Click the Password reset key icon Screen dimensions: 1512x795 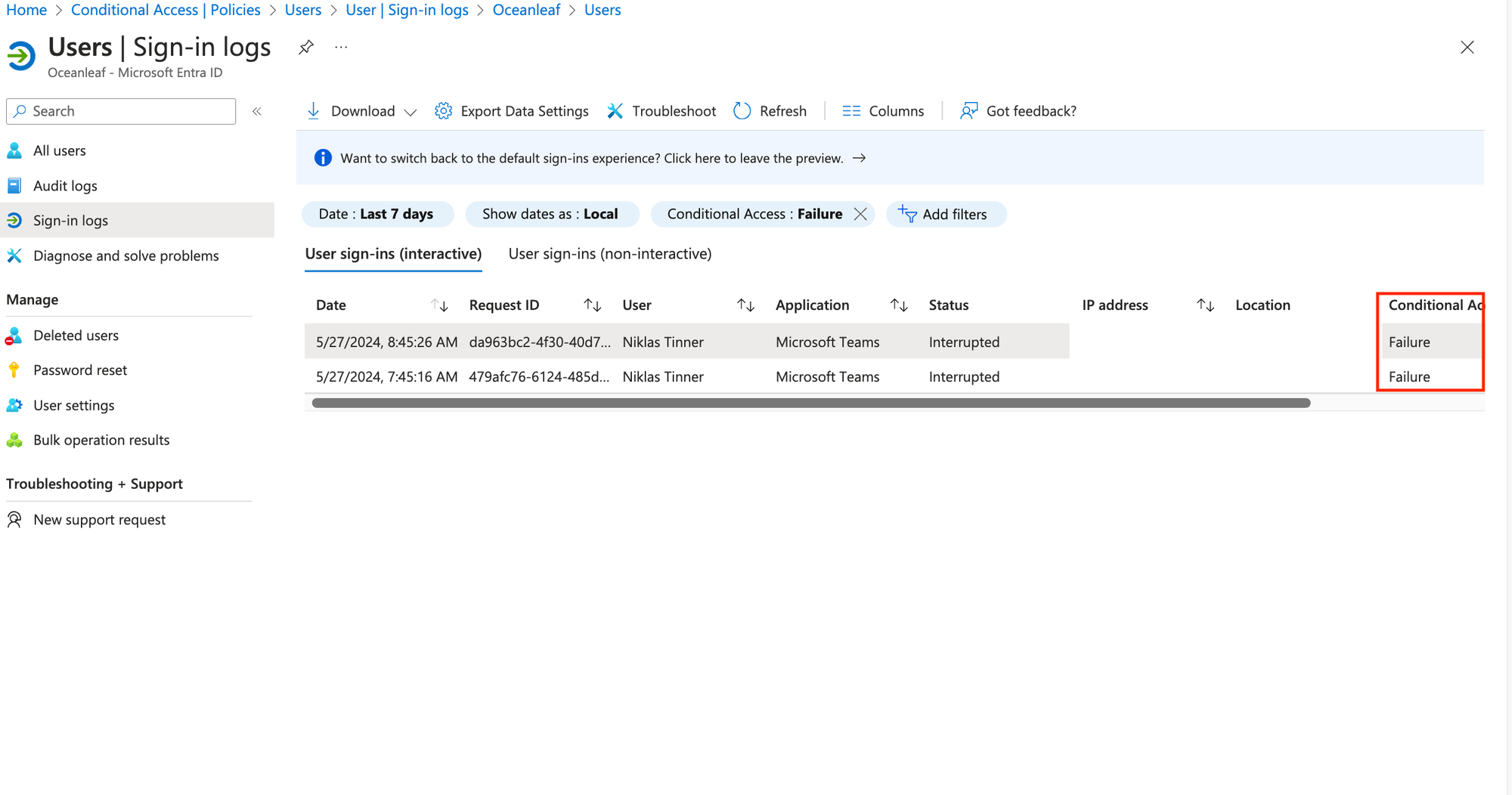14,370
